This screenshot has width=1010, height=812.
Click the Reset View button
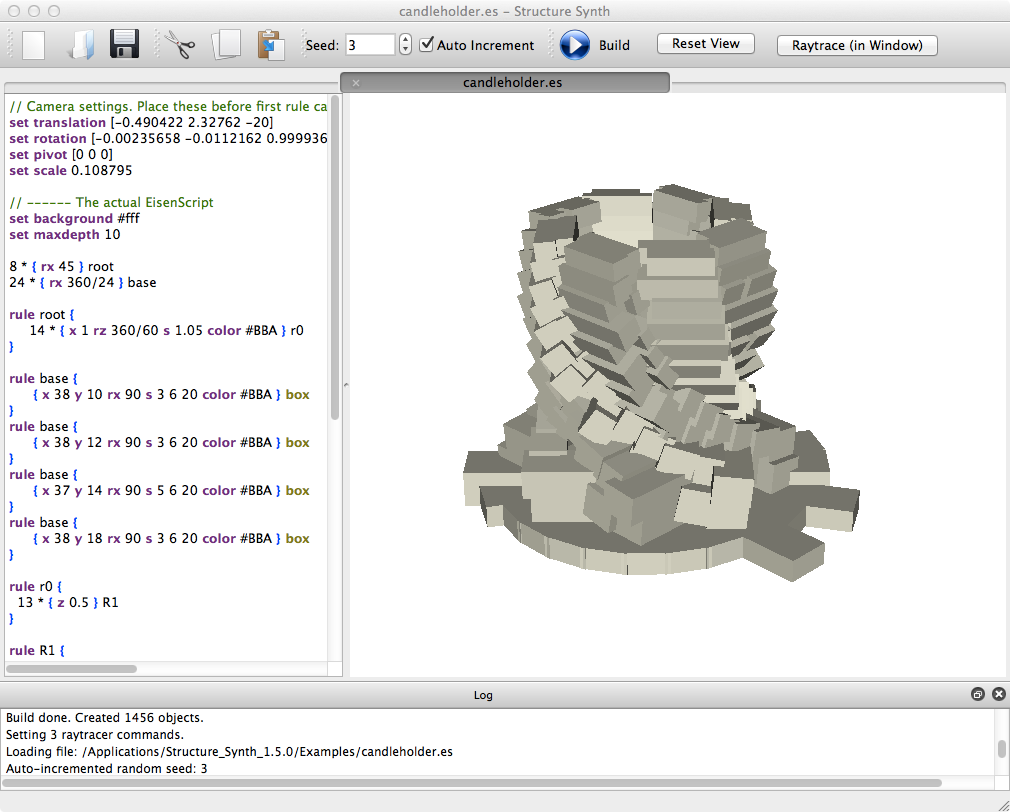click(x=705, y=44)
